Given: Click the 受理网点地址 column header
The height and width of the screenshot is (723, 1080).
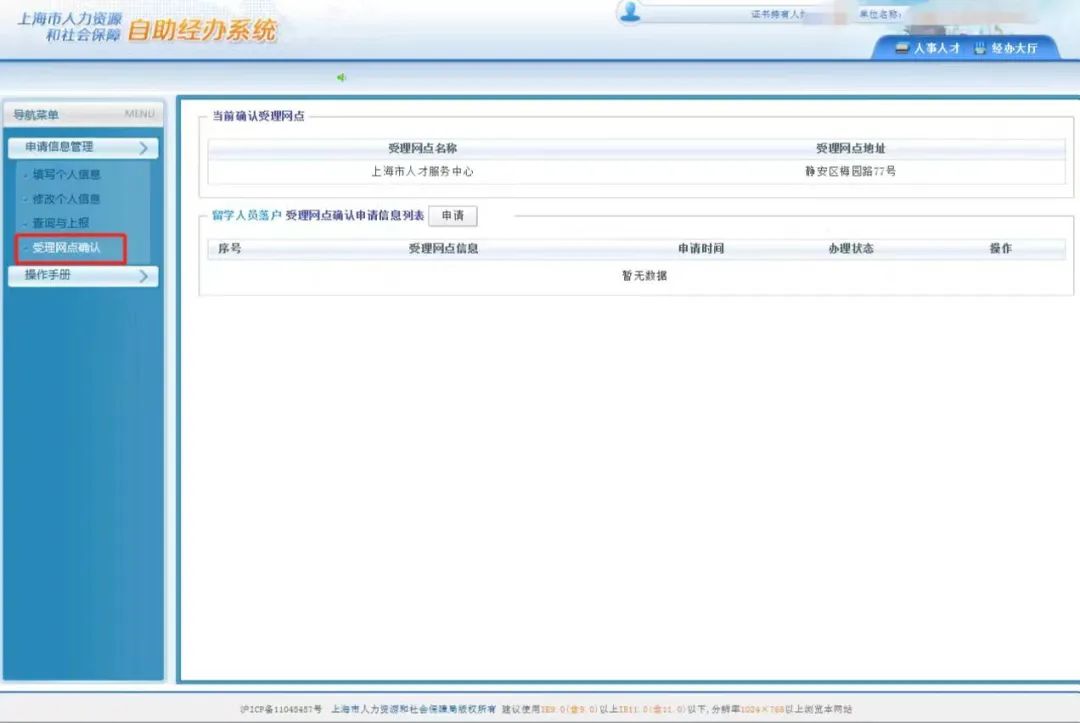Looking at the screenshot, I should tap(851, 148).
